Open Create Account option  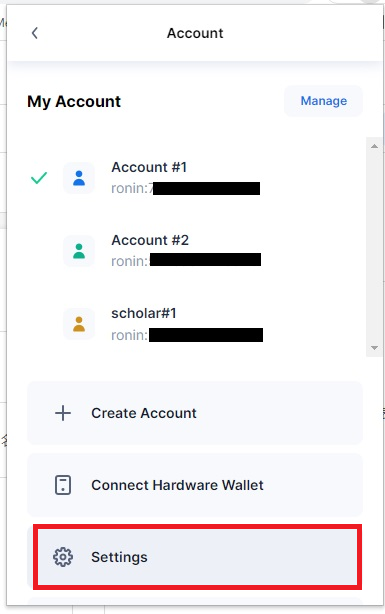(x=195, y=413)
